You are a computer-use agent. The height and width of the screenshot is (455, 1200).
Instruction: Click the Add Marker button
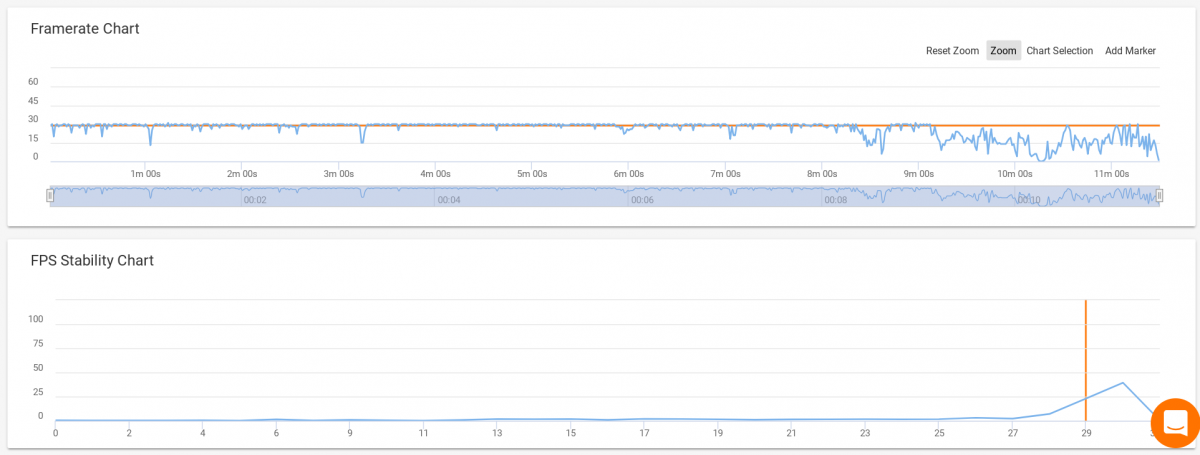click(1130, 51)
